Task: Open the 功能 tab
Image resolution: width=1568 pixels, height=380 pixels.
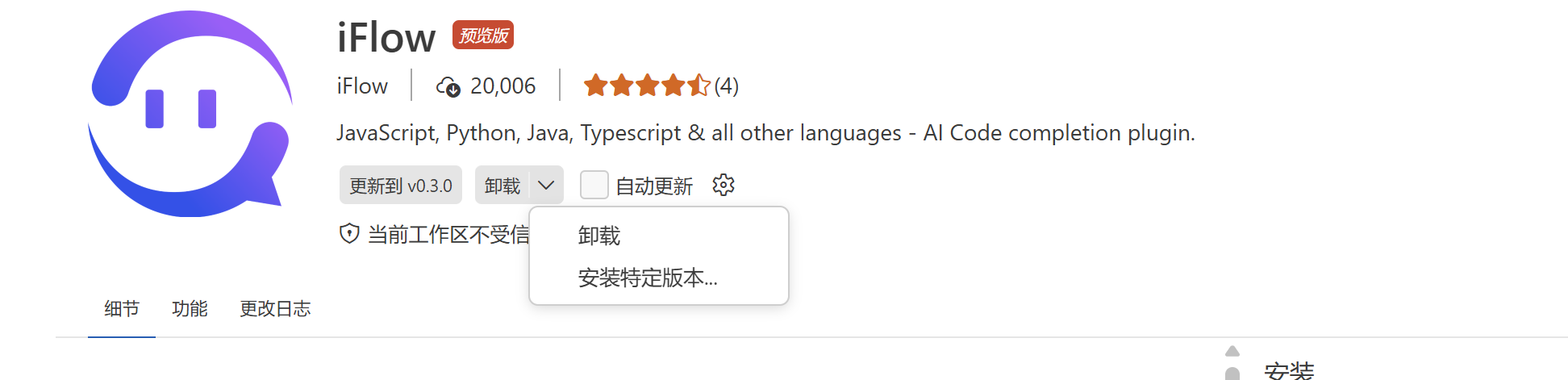Action: (190, 309)
